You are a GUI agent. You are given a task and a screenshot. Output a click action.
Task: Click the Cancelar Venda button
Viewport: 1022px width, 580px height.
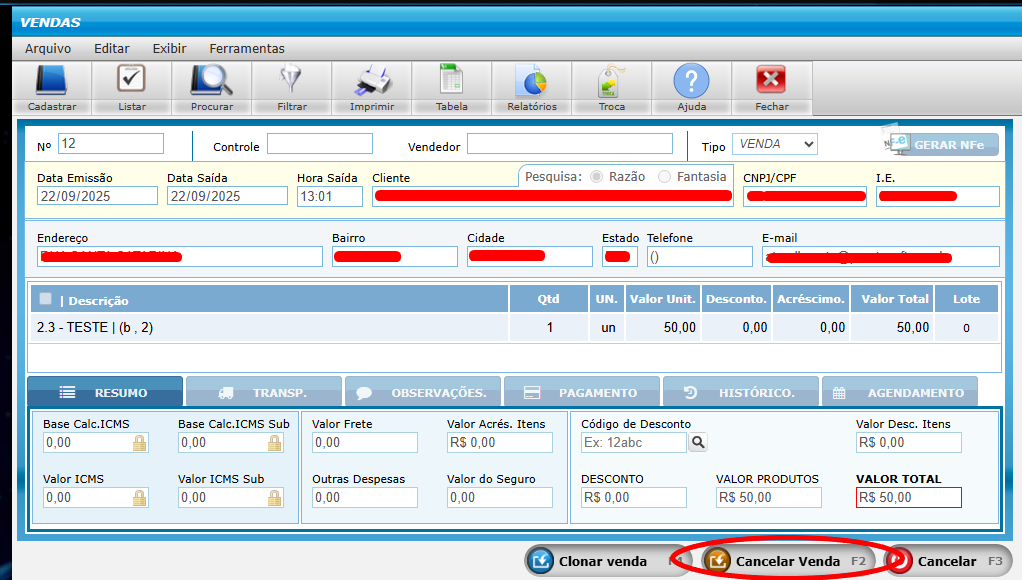[x=786, y=561]
